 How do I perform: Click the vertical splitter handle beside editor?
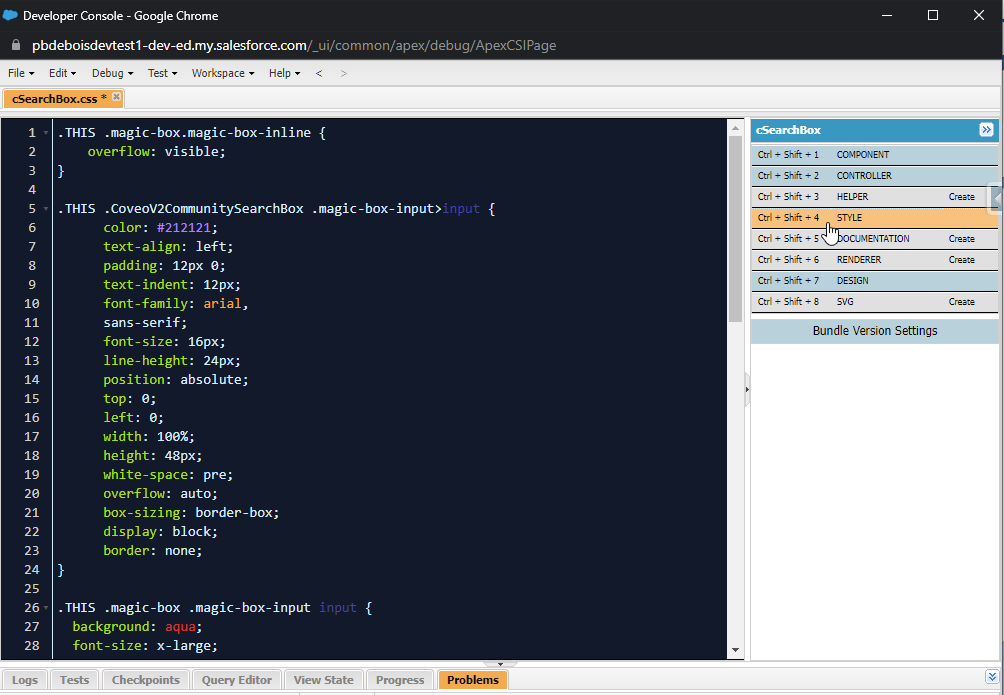(747, 390)
